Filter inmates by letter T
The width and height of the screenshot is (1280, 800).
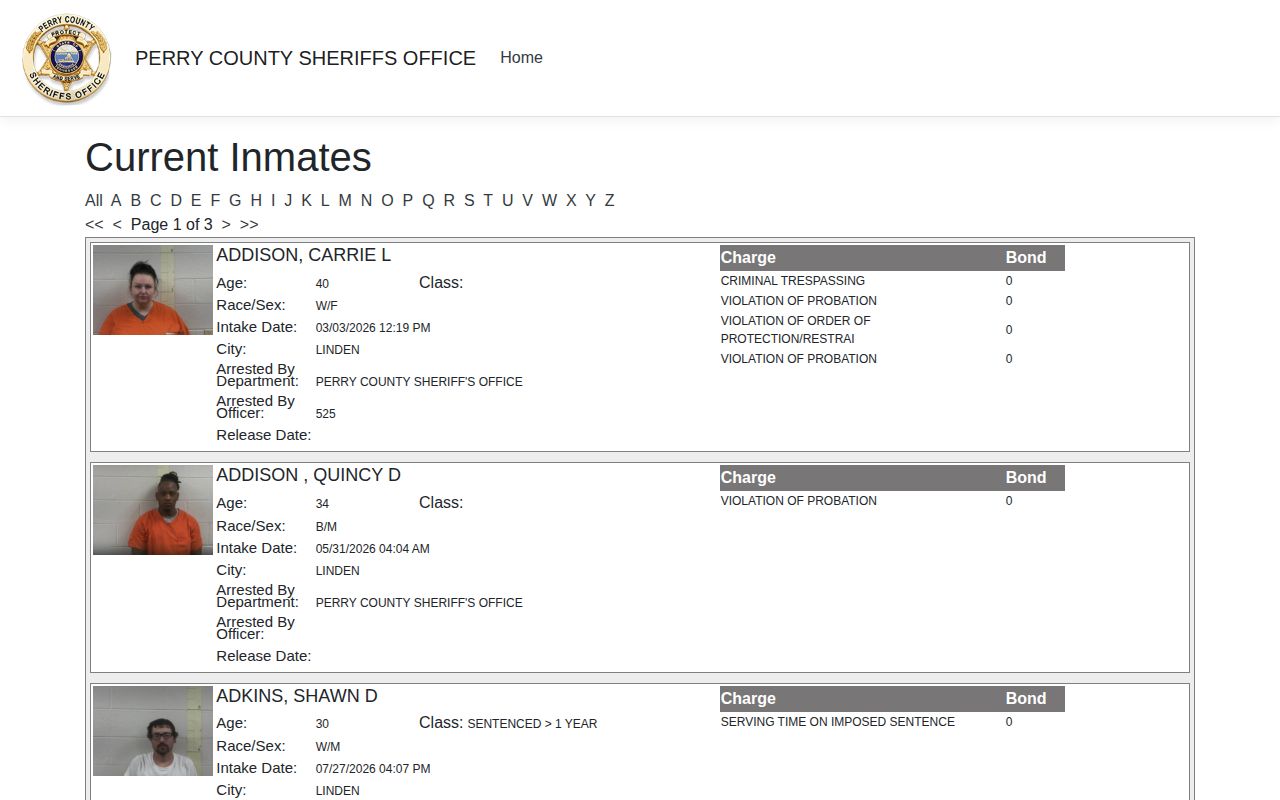(488, 200)
